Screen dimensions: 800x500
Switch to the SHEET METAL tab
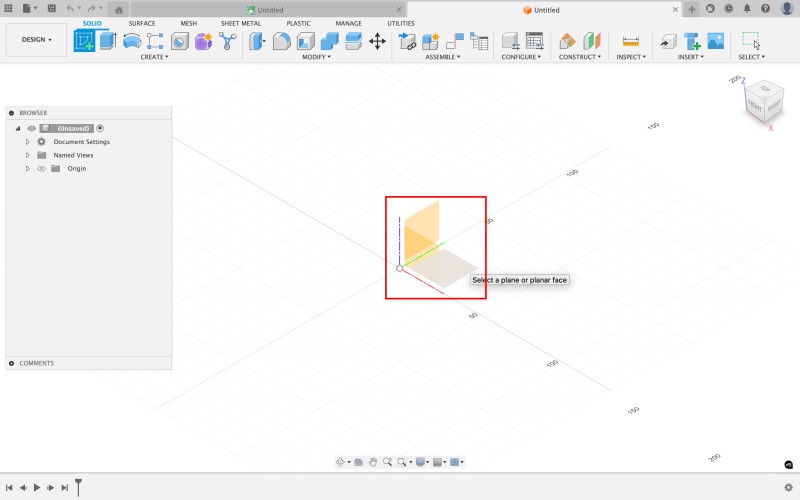click(x=241, y=23)
